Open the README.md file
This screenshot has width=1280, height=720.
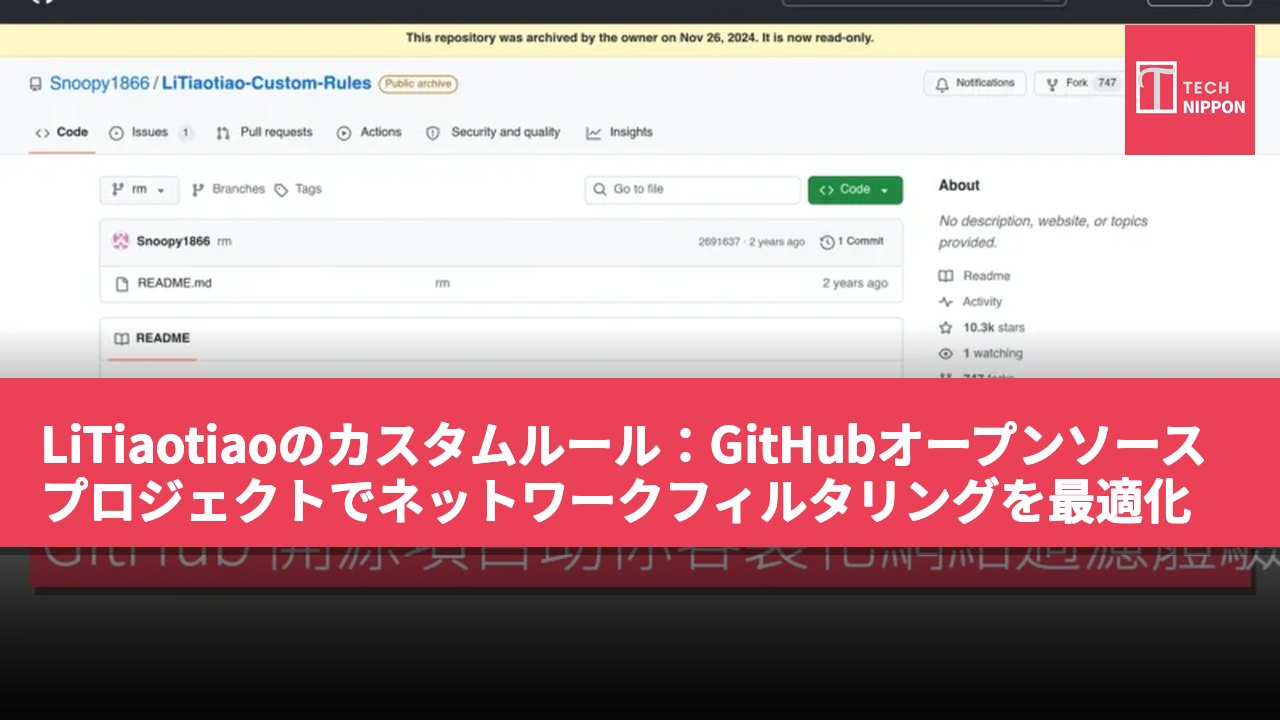tap(175, 283)
